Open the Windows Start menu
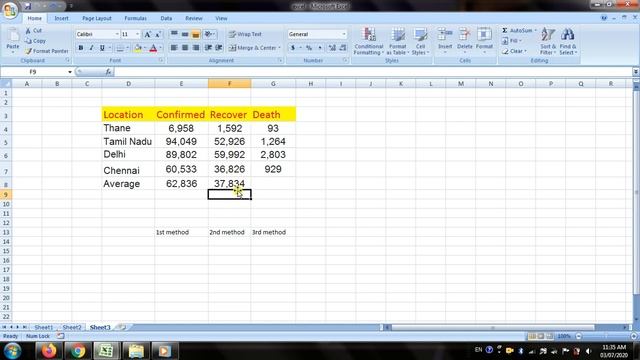This screenshot has width=640, height=360. coord(13,351)
